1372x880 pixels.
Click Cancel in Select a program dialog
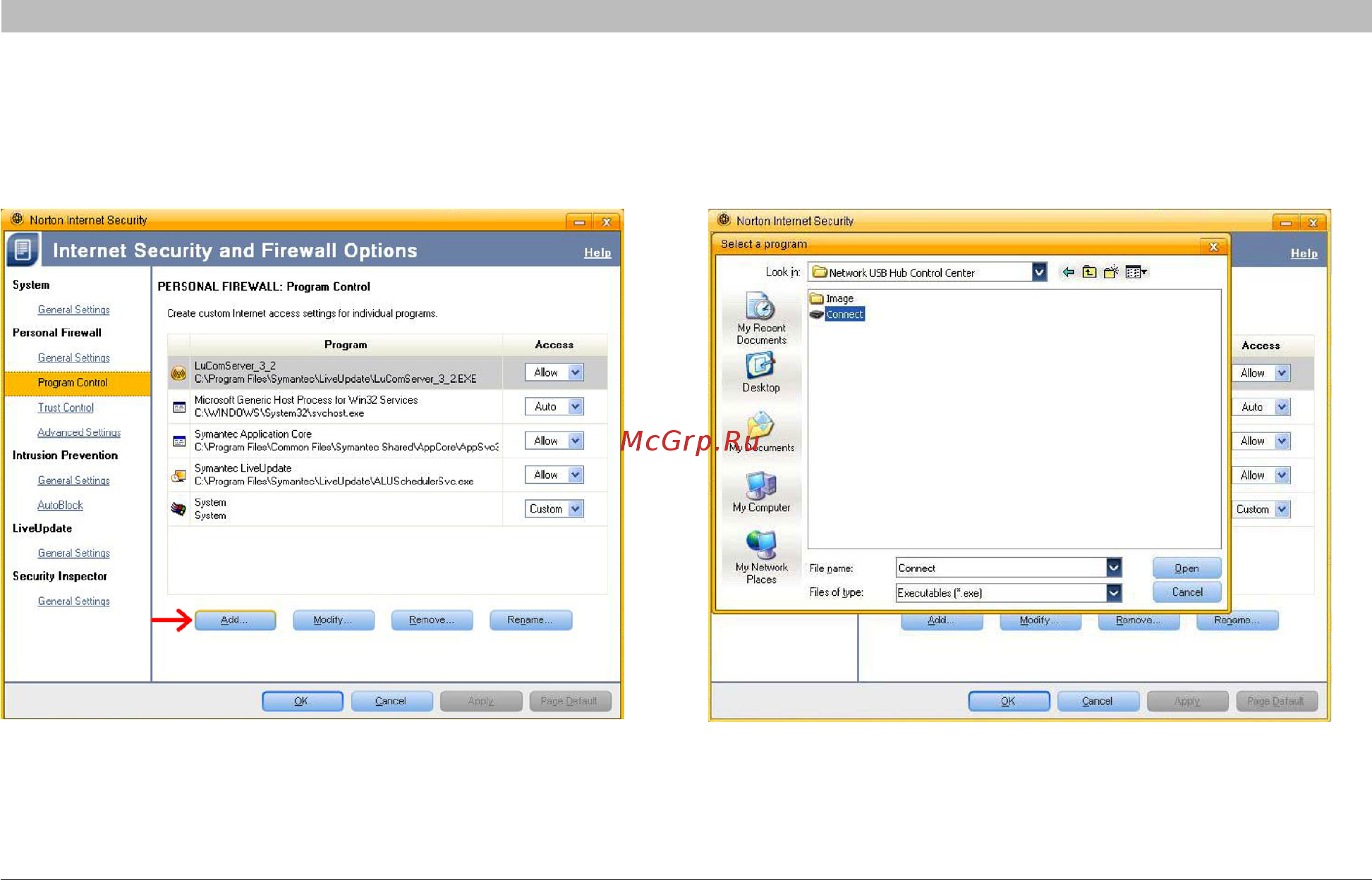pos(1186,592)
